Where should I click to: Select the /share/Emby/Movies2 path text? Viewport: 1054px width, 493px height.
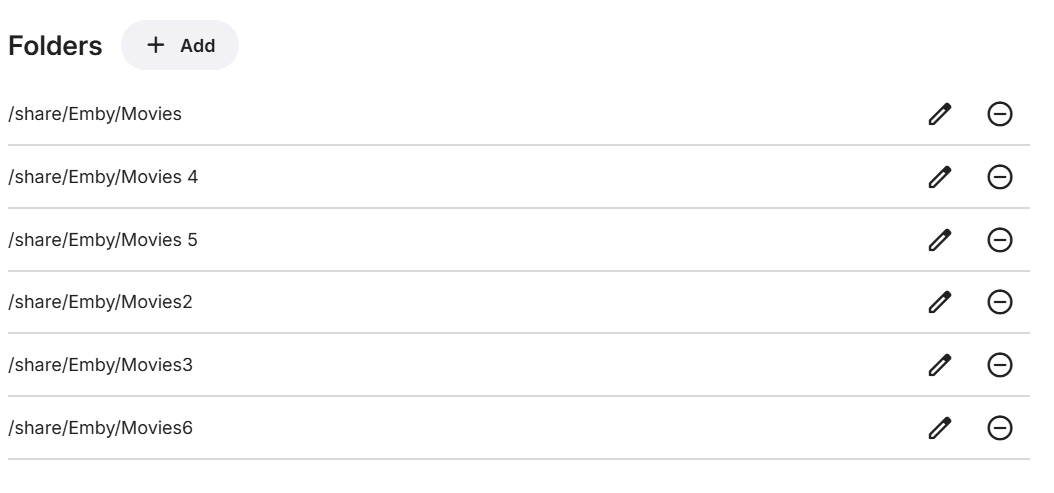[100, 302]
